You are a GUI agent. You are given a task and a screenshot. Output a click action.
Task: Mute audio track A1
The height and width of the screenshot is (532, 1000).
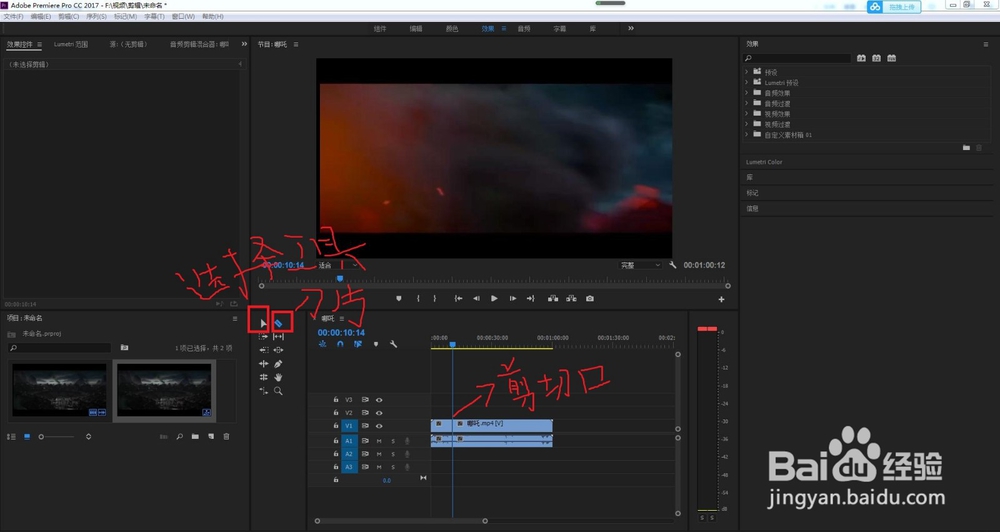point(379,441)
